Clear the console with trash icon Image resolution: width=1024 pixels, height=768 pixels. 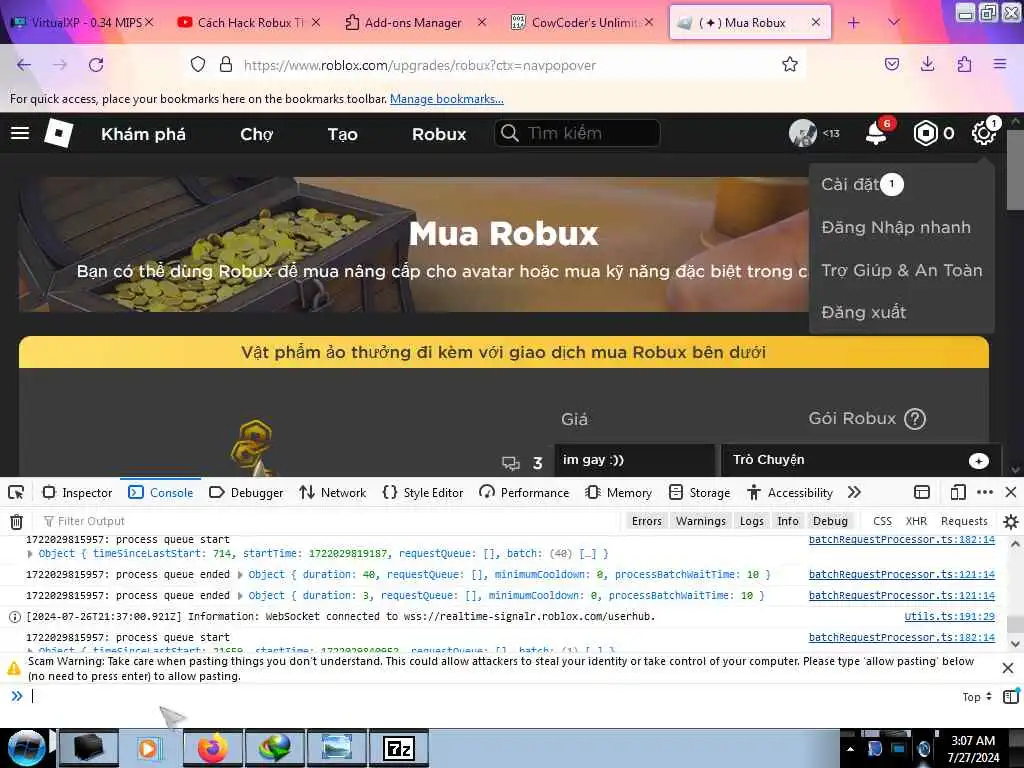(16, 521)
